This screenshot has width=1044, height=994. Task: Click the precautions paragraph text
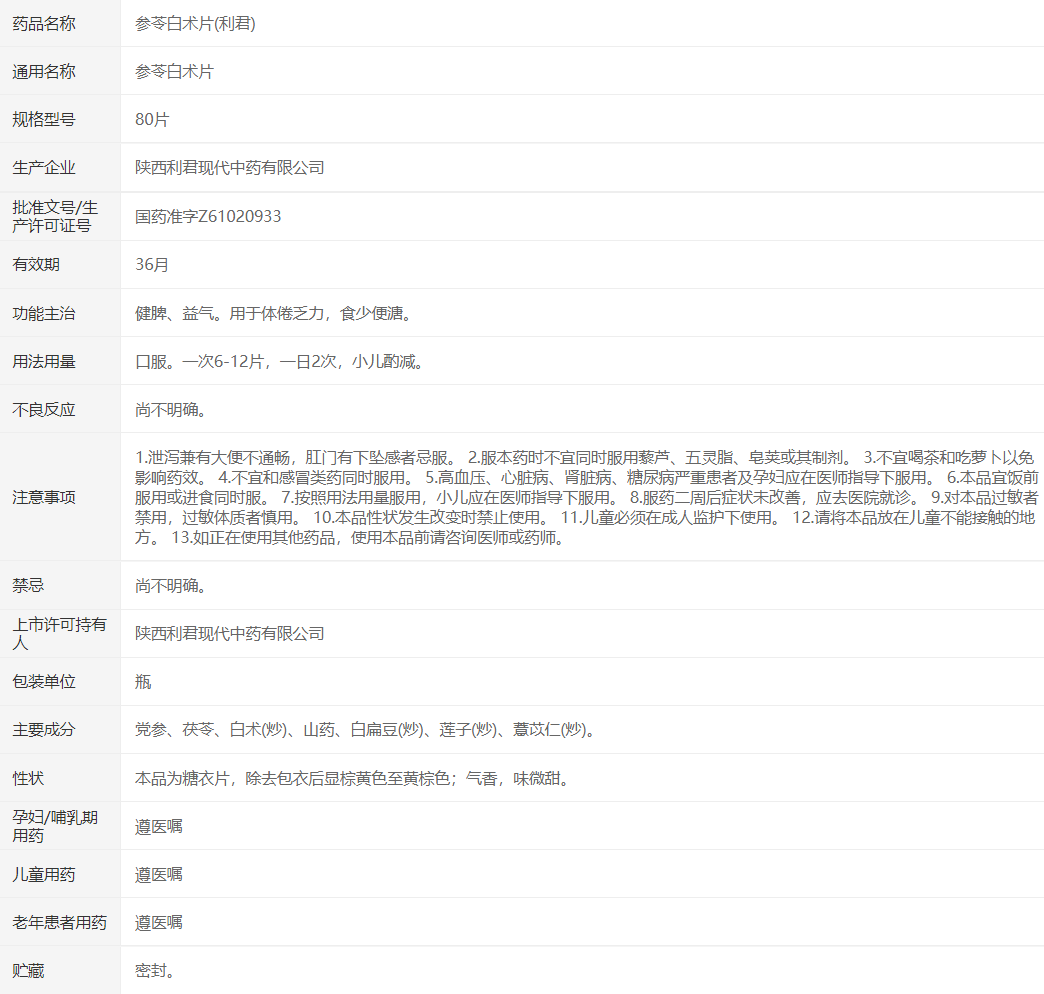[586, 498]
